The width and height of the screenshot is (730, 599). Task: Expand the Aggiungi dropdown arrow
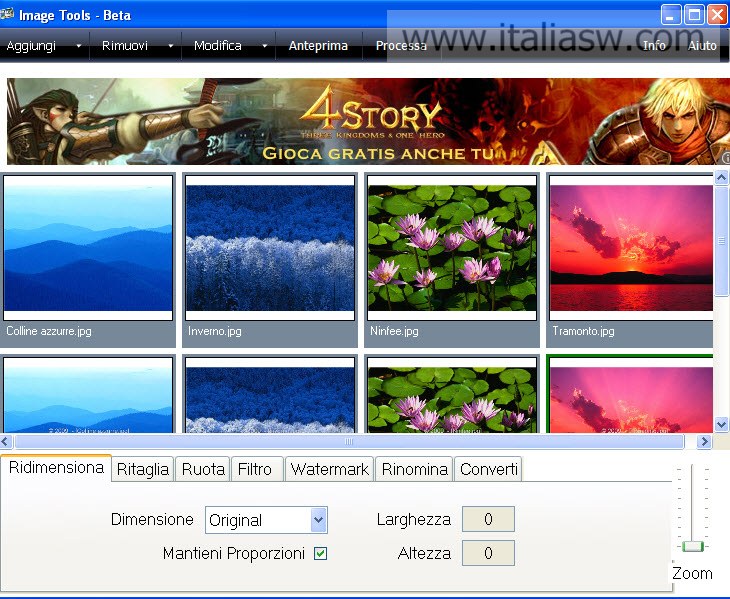point(78,46)
